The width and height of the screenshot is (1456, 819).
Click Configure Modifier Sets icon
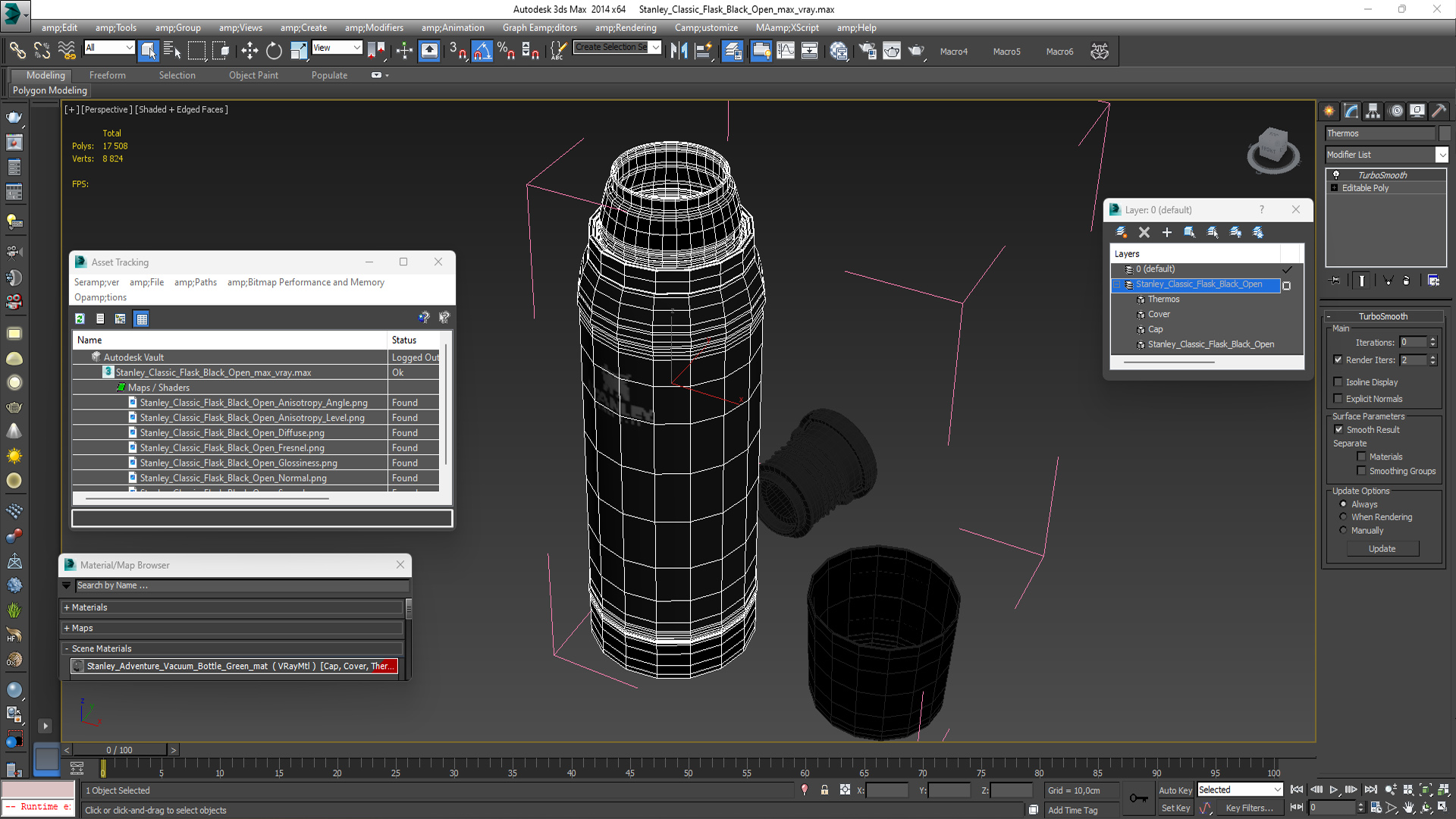(1433, 281)
